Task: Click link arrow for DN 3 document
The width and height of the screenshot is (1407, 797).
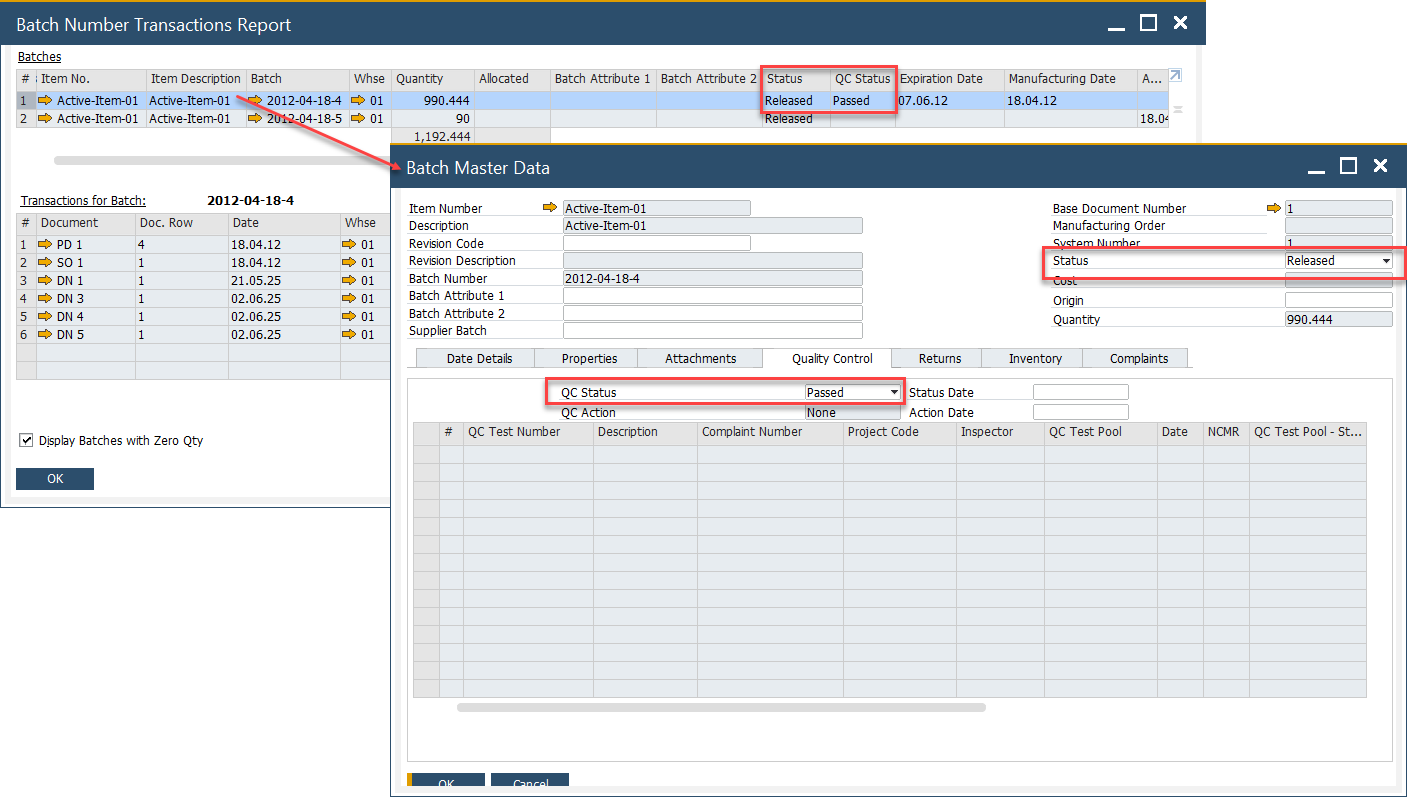Action: [x=45, y=299]
